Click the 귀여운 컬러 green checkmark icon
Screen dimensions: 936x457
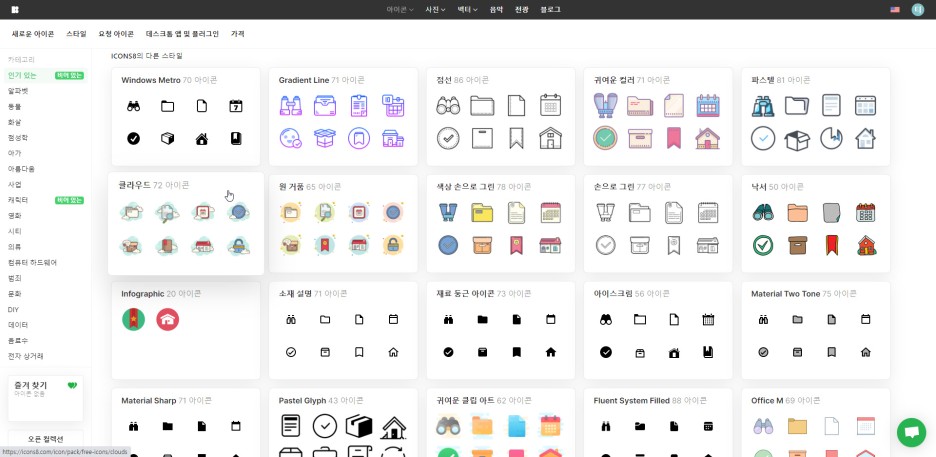(x=605, y=138)
